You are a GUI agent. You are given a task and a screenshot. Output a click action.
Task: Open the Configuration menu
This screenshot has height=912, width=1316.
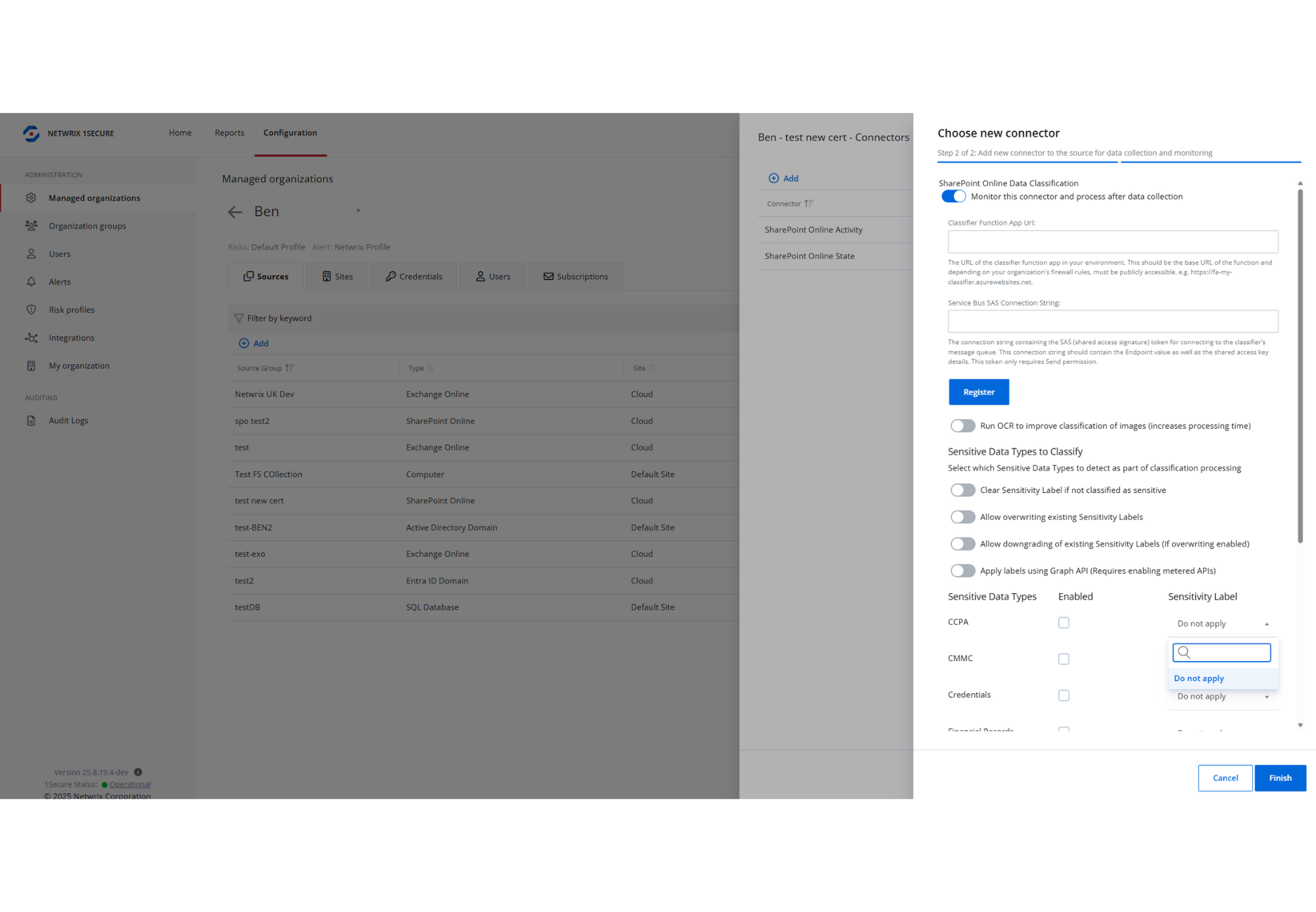290,133
